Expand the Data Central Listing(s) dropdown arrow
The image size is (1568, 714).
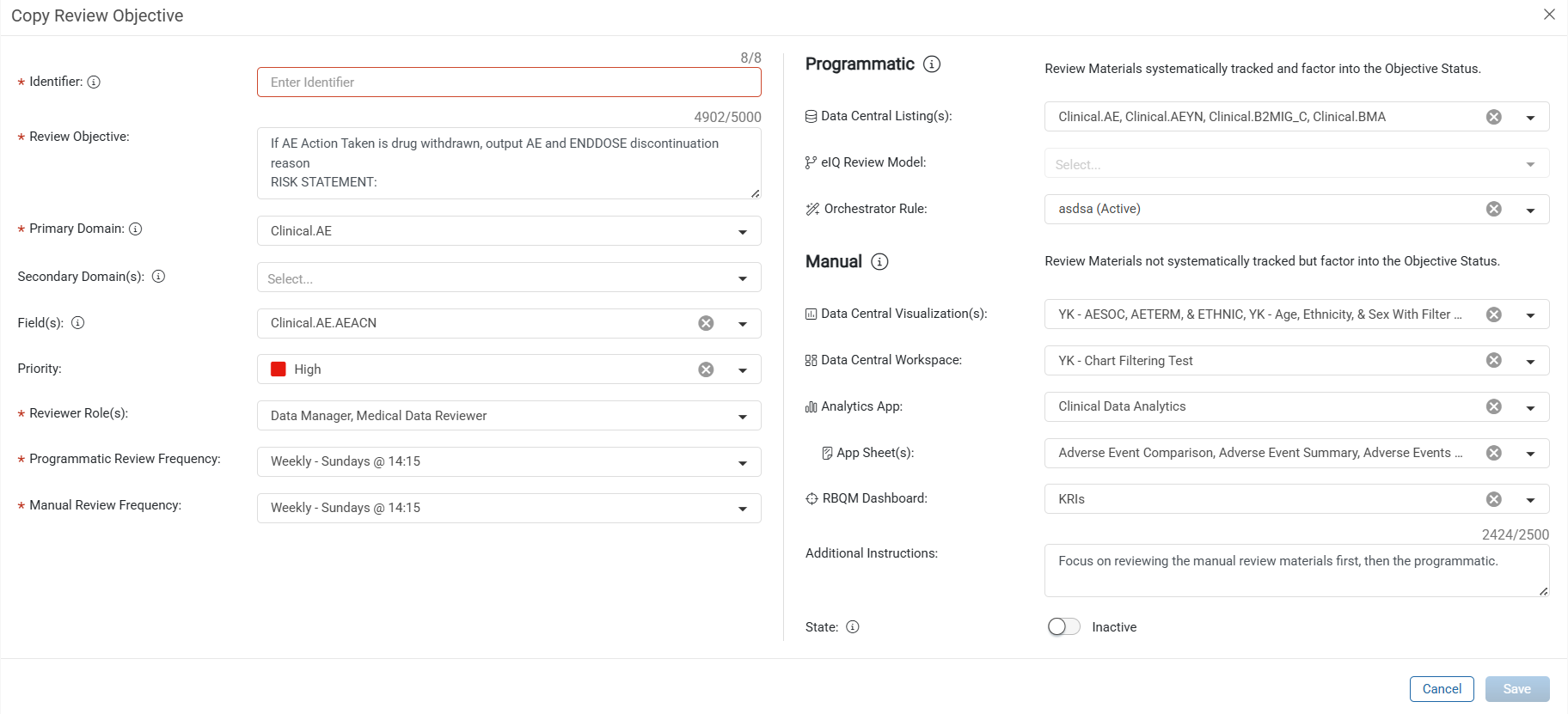(1530, 118)
